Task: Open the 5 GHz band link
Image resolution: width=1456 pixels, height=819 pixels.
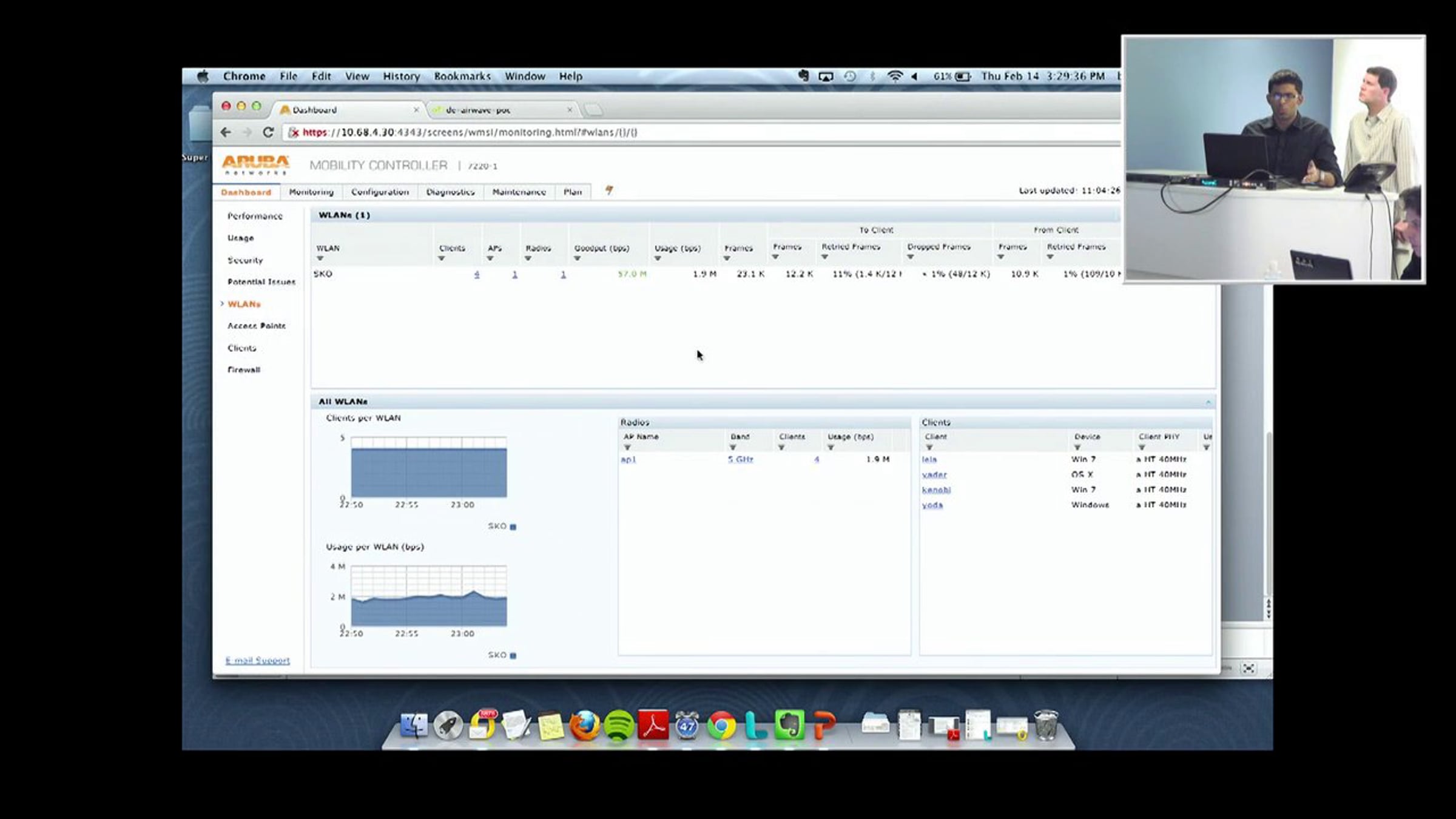Action: pyautogui.click(x=741, y=459)
